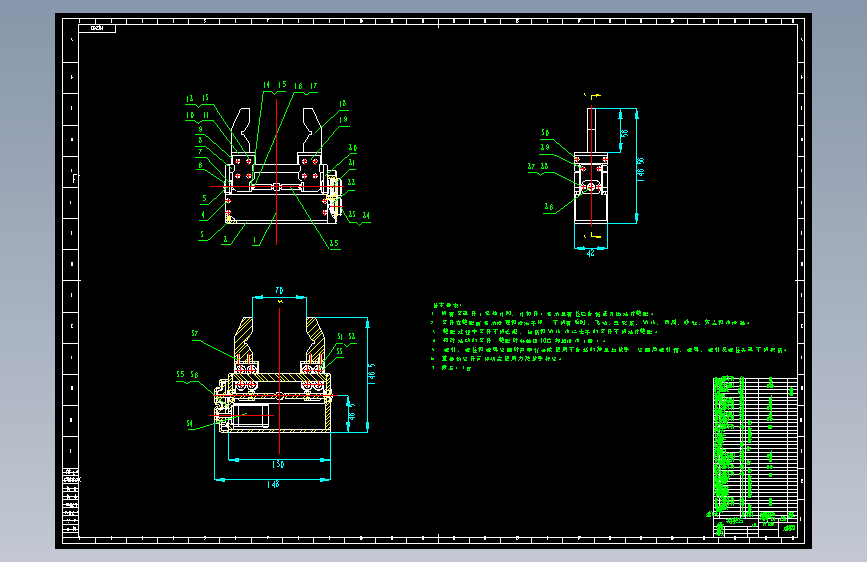Click the right gripper finger in front view
The height and width of the screenshot is (562, 867).
point(311,131)
